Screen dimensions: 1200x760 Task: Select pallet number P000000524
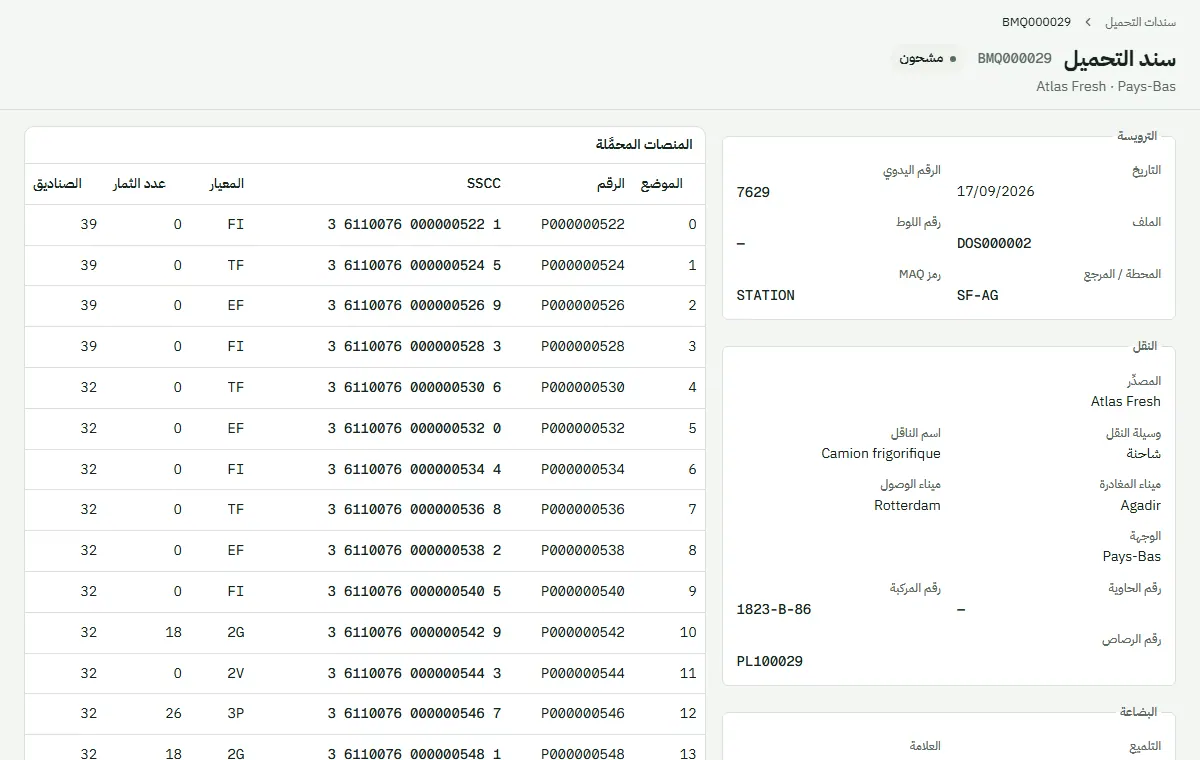pos(583,266)
